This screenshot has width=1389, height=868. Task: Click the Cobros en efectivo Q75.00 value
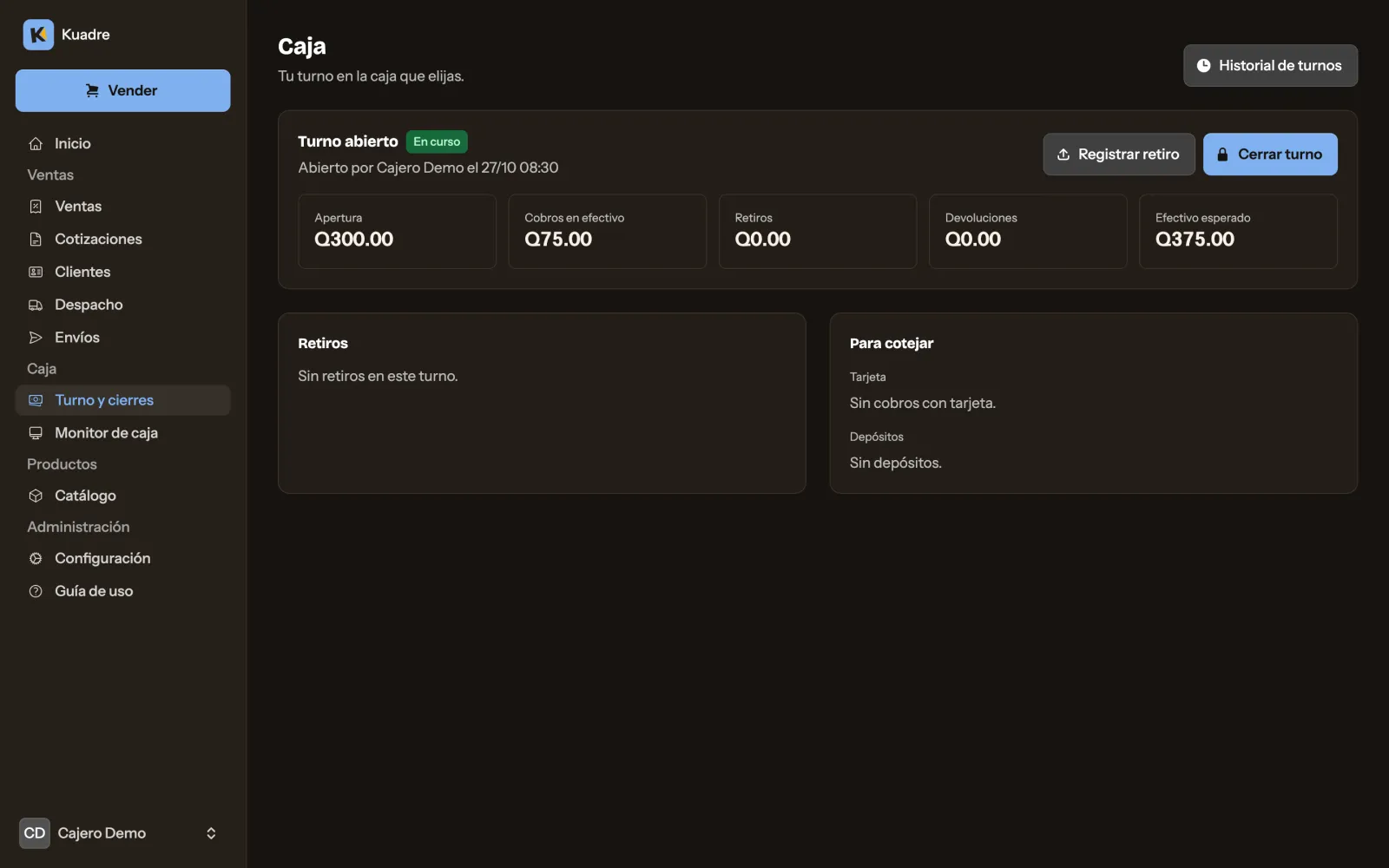coord(558,240)
